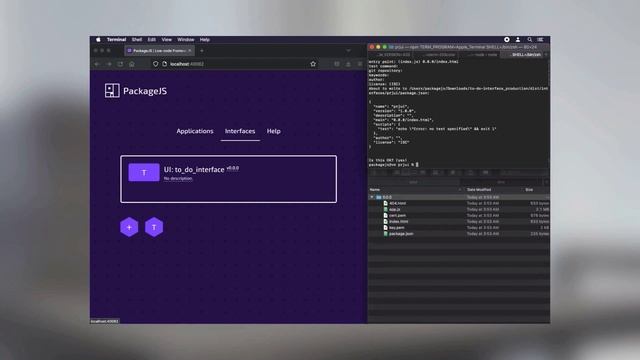This screenshot has height=360, width=640.
Task: Open the Window menu
Action: pos(186,40)
